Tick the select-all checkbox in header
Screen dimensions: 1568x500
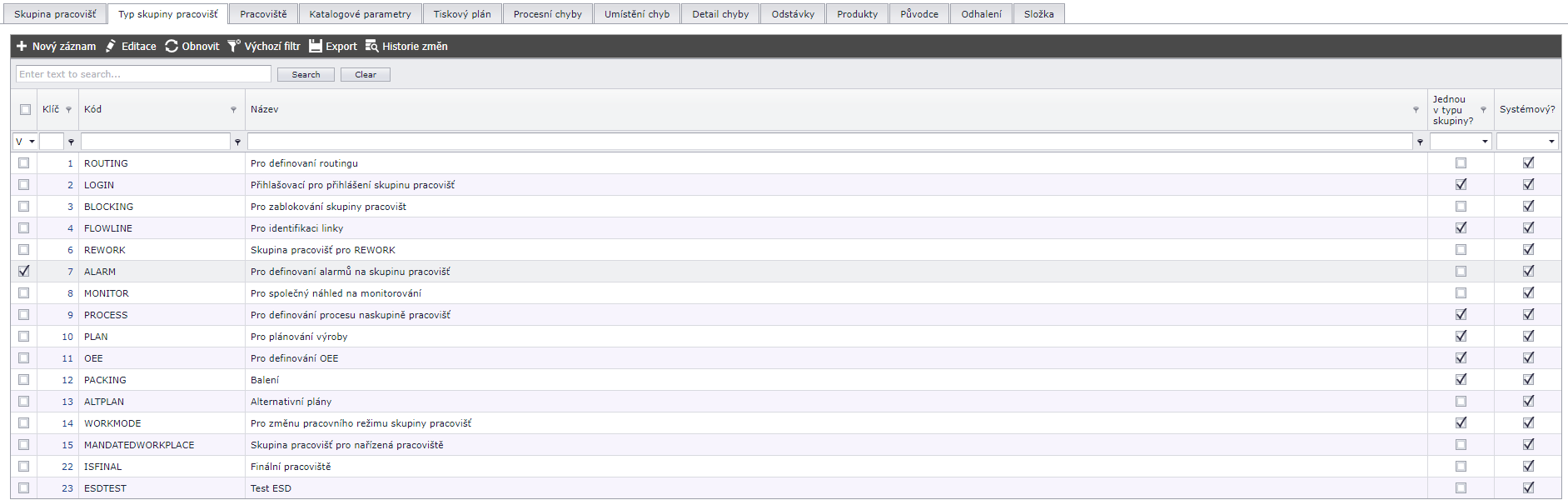click(x=25, y=110)
